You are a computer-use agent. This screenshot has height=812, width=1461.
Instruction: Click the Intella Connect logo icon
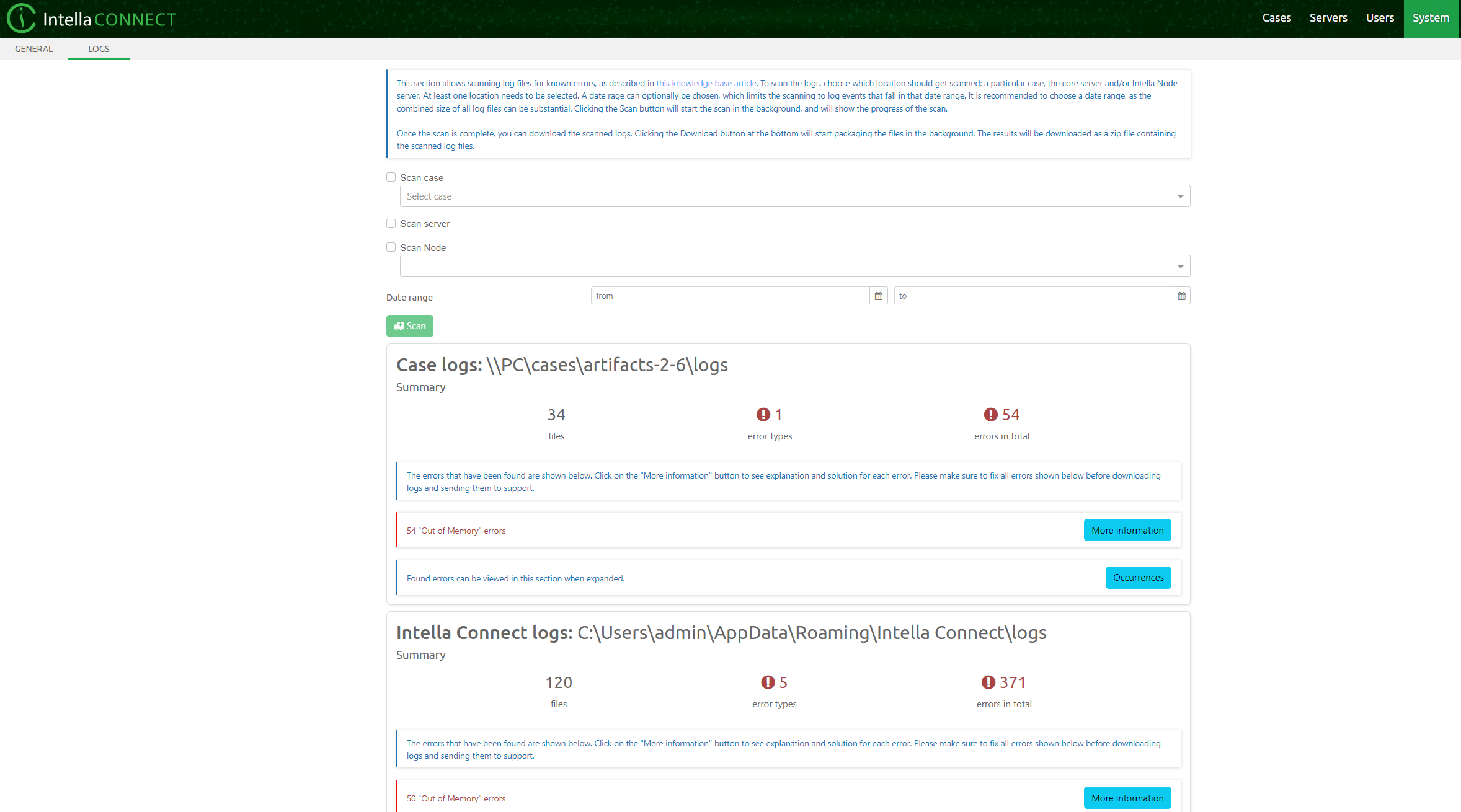pyautogui.click(x=21, y=18)
